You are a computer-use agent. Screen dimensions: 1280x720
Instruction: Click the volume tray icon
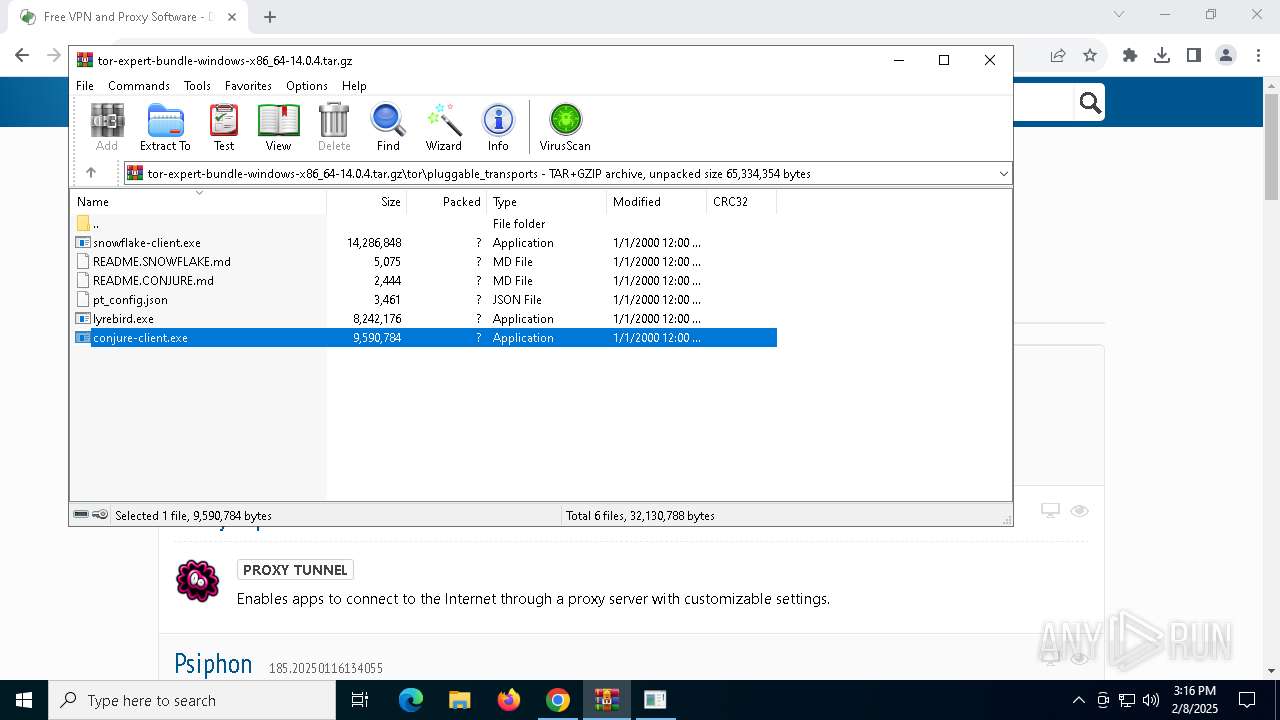pos(1151,700)
